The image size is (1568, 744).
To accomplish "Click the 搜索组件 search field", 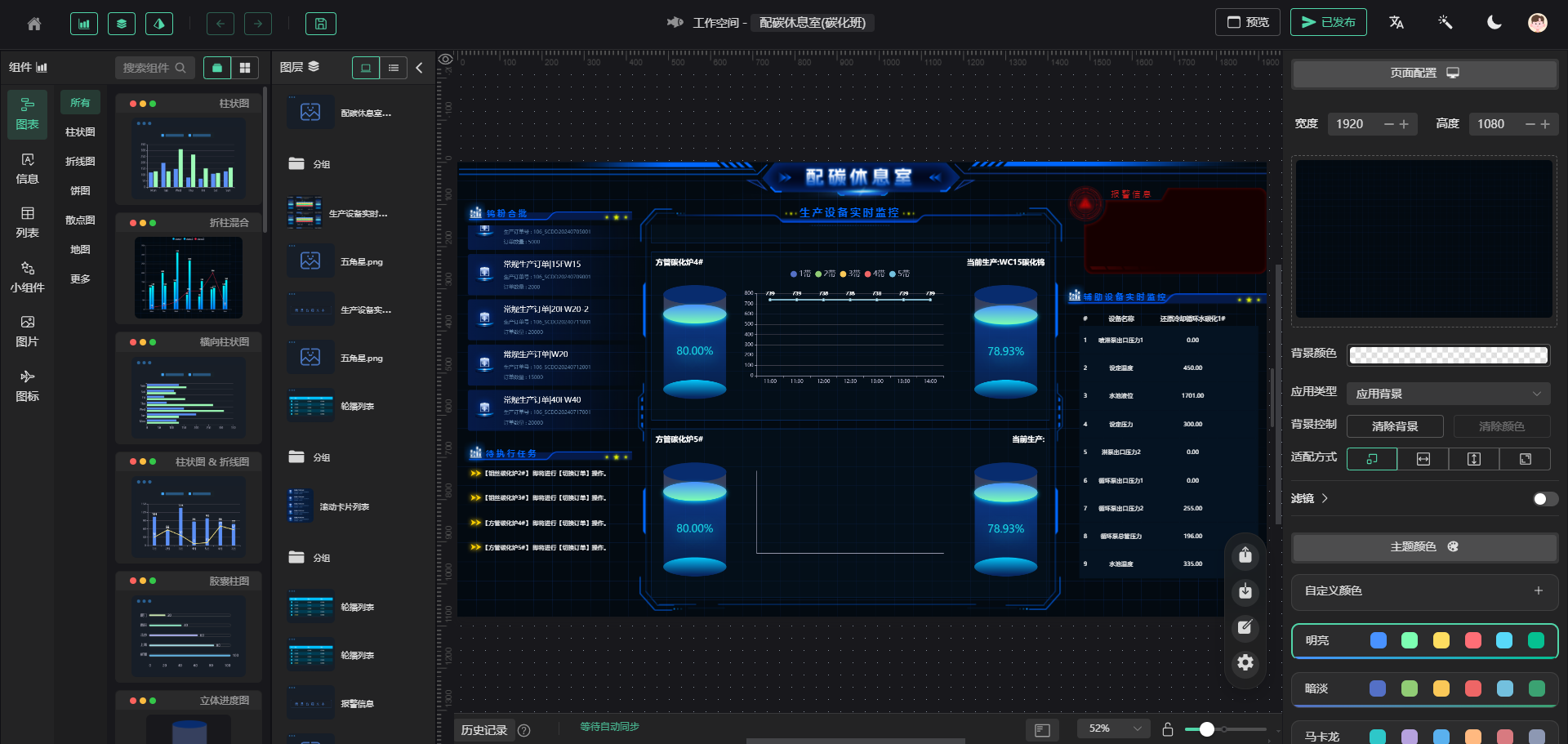I will click(154, 68).
